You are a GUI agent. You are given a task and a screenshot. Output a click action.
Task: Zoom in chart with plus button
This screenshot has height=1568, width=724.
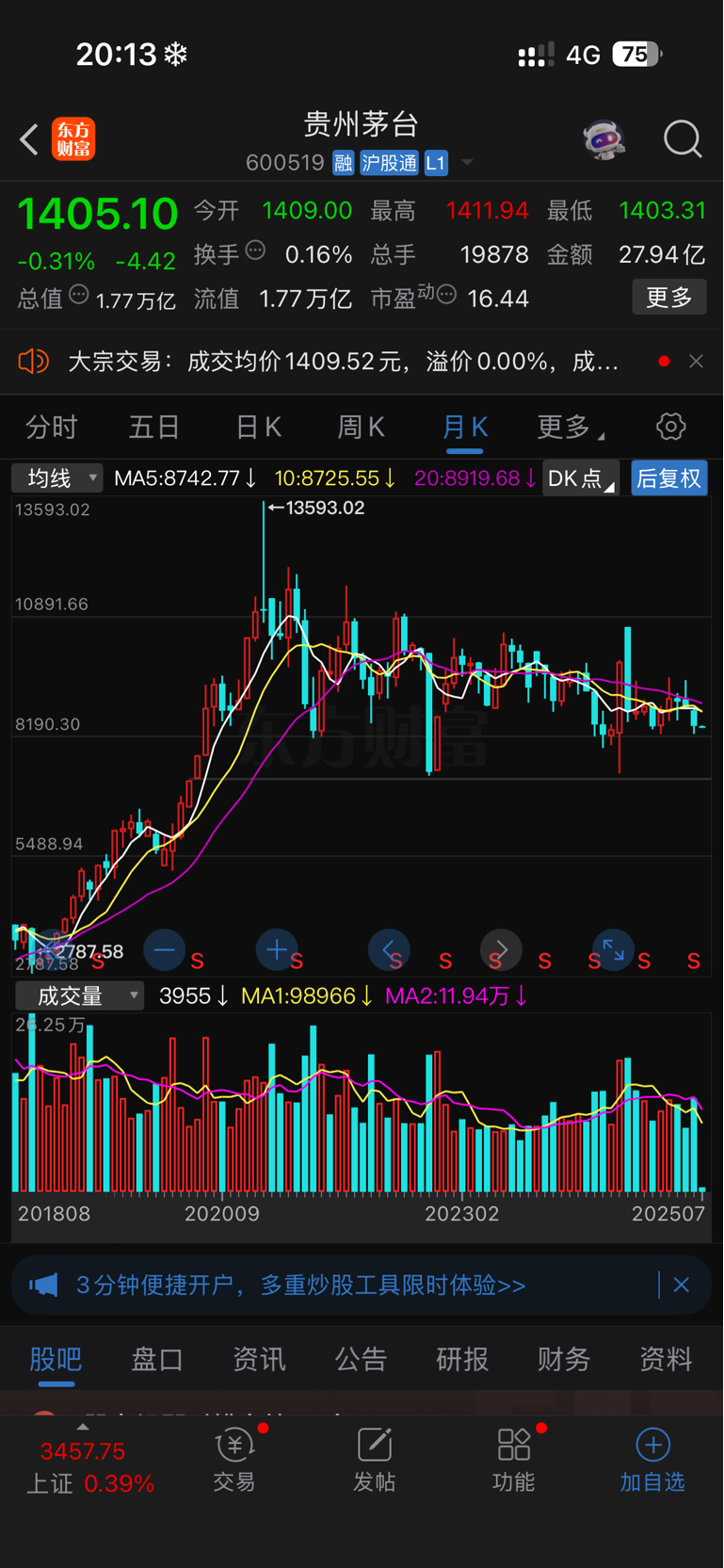(x=276, y=950)
